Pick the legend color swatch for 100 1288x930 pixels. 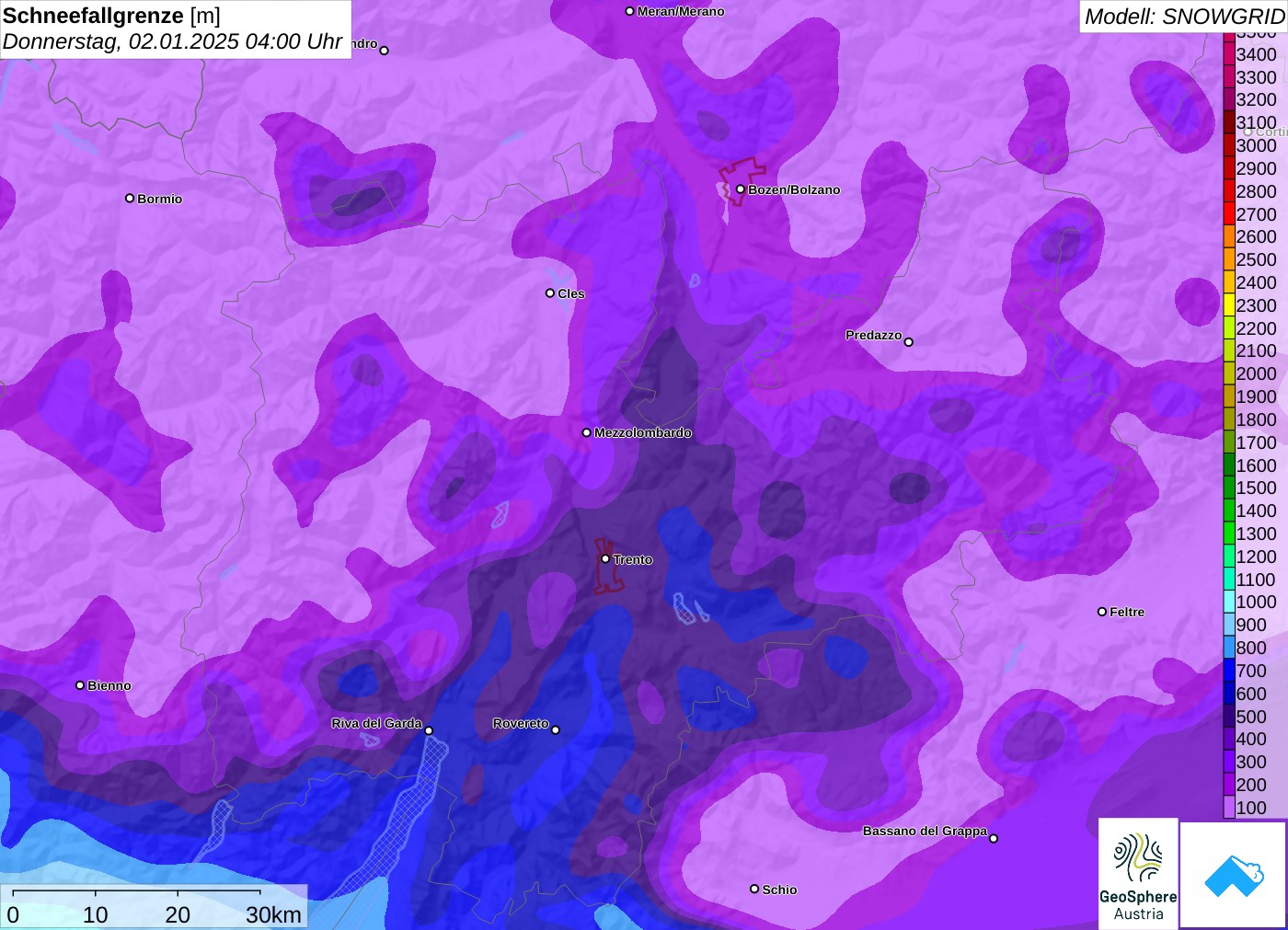click(1229, 808)
